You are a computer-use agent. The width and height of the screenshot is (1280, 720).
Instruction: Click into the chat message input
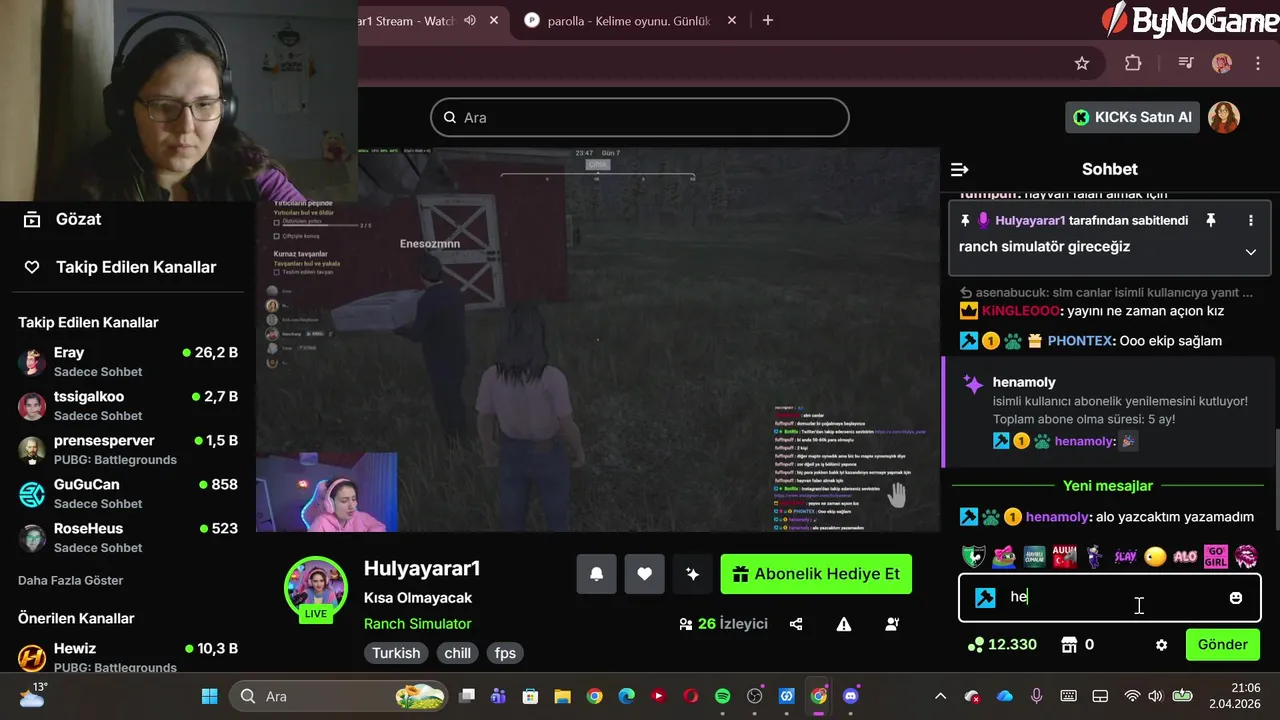[1110, 598]
